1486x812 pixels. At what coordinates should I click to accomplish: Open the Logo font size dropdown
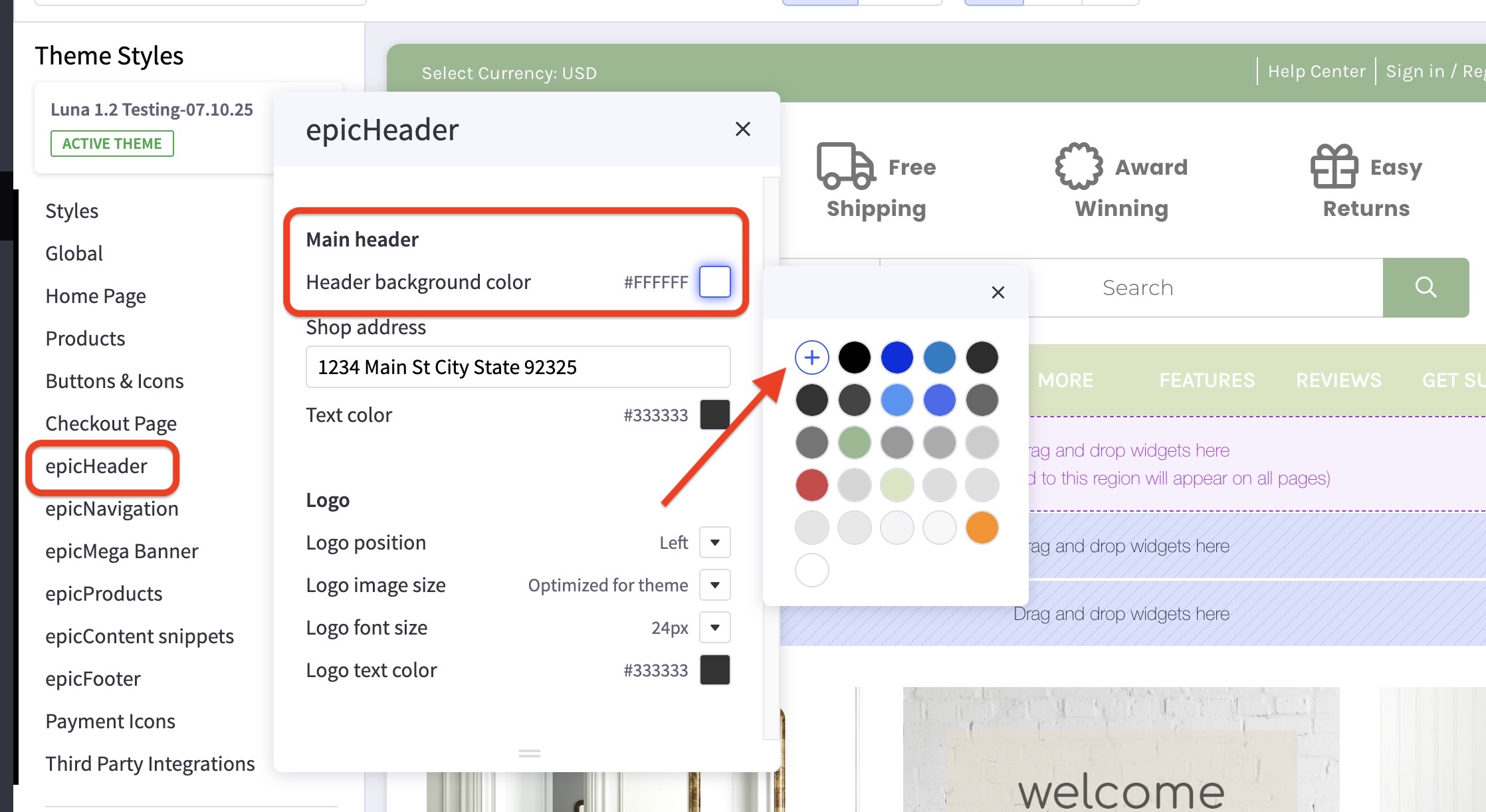[x=714, y=627]
